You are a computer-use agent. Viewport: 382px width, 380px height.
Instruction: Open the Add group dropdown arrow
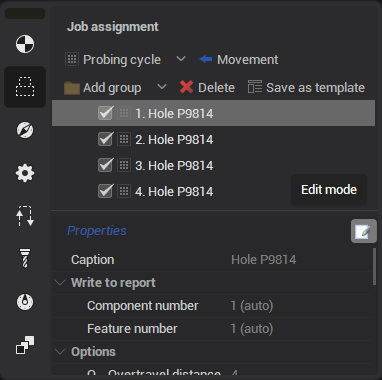162,87
